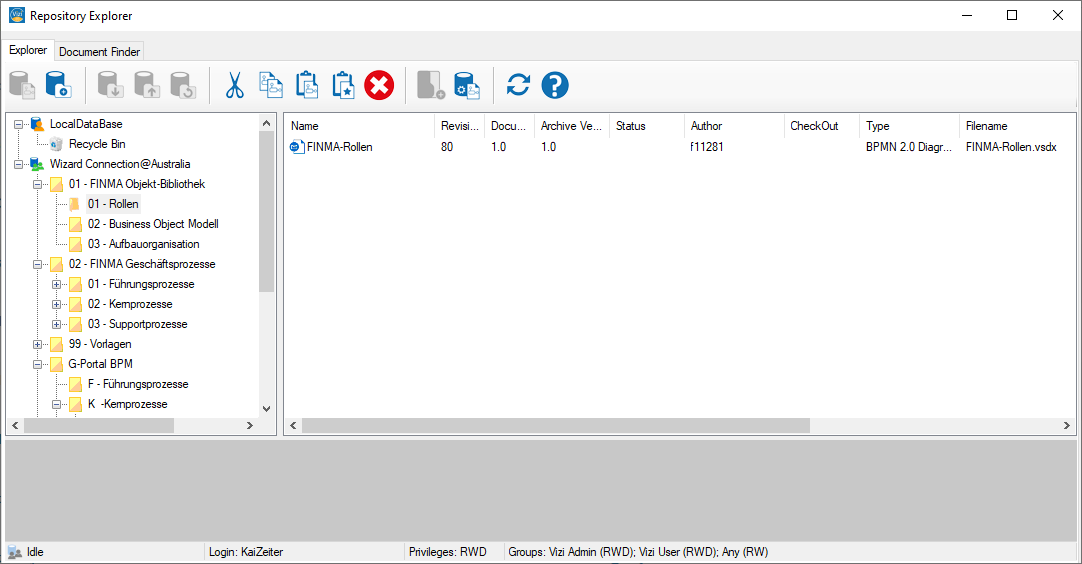Click the tree panel vertical scrollbar thumb

pos(266,211)
